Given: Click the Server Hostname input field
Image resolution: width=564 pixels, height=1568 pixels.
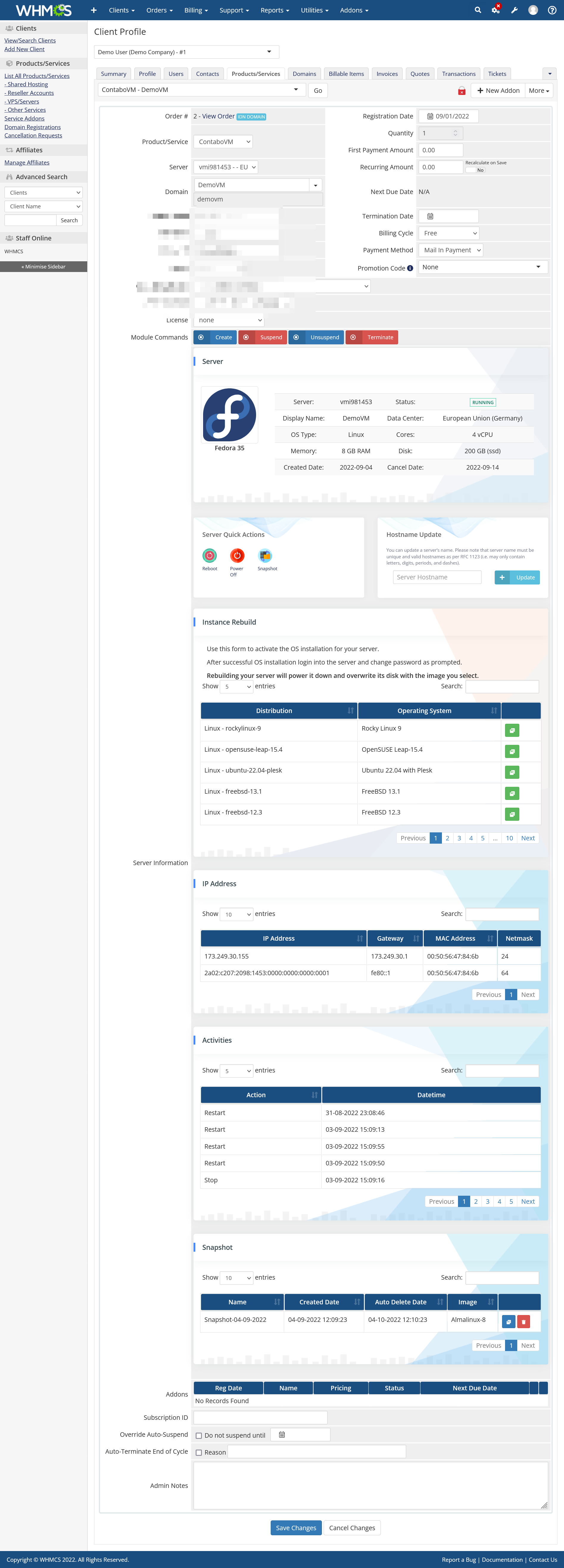Looking at the screenshot, I should pos(437,577).
